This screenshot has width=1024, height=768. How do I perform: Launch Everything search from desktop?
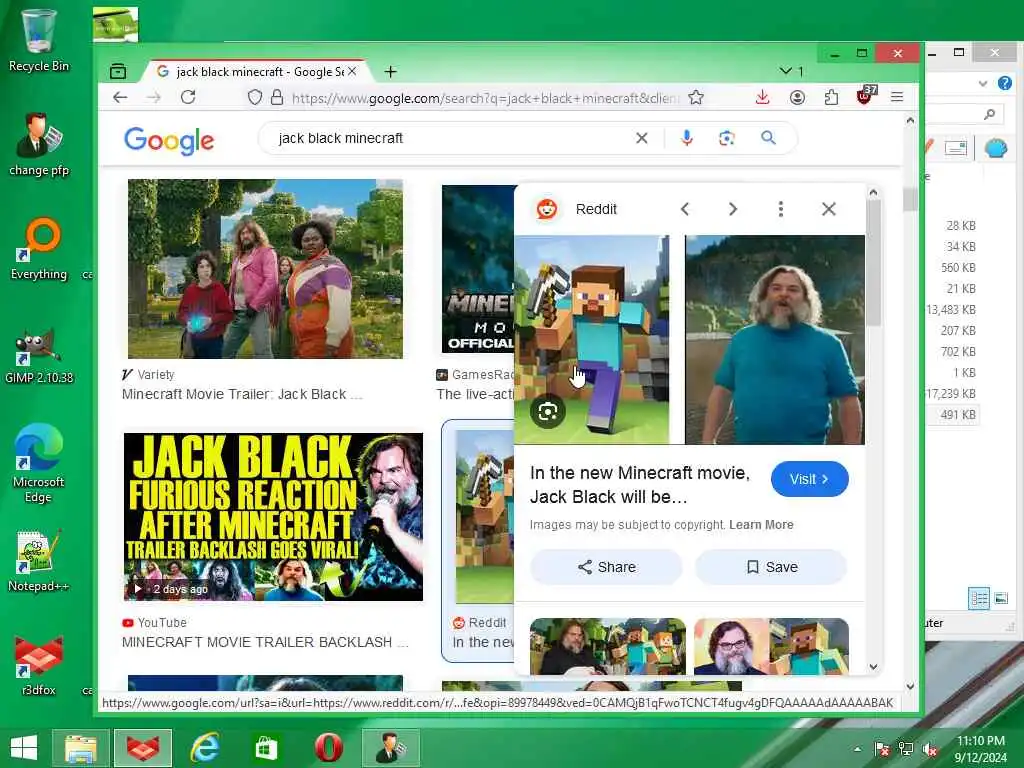(39, 248)
